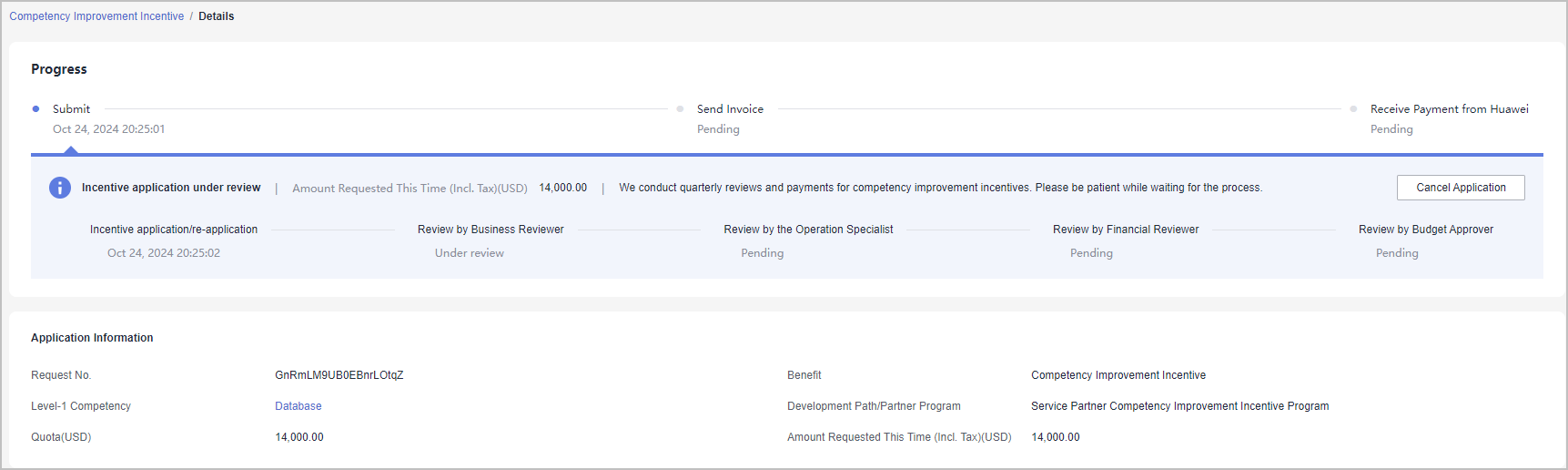This screenshot has height=470, width=1568.
Task: Open Competency Improvement Incentive breadcrumb link
Action: 96,16
